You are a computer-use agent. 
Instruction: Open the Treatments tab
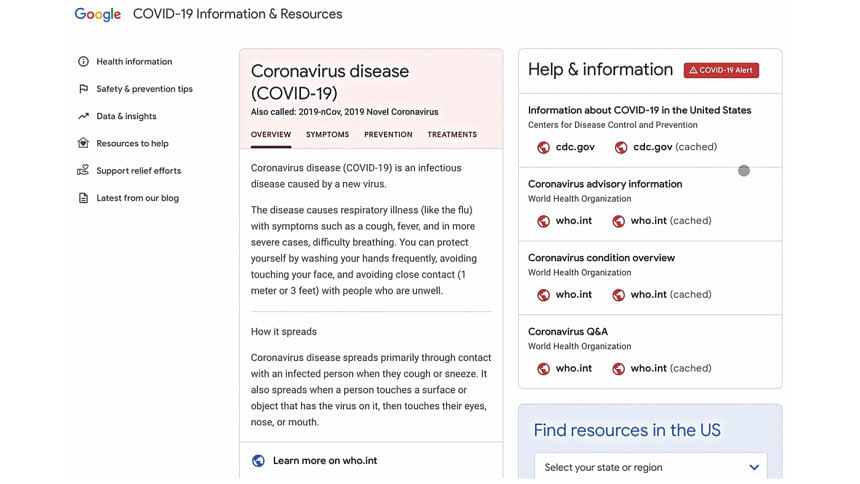[x=452, y=134]
